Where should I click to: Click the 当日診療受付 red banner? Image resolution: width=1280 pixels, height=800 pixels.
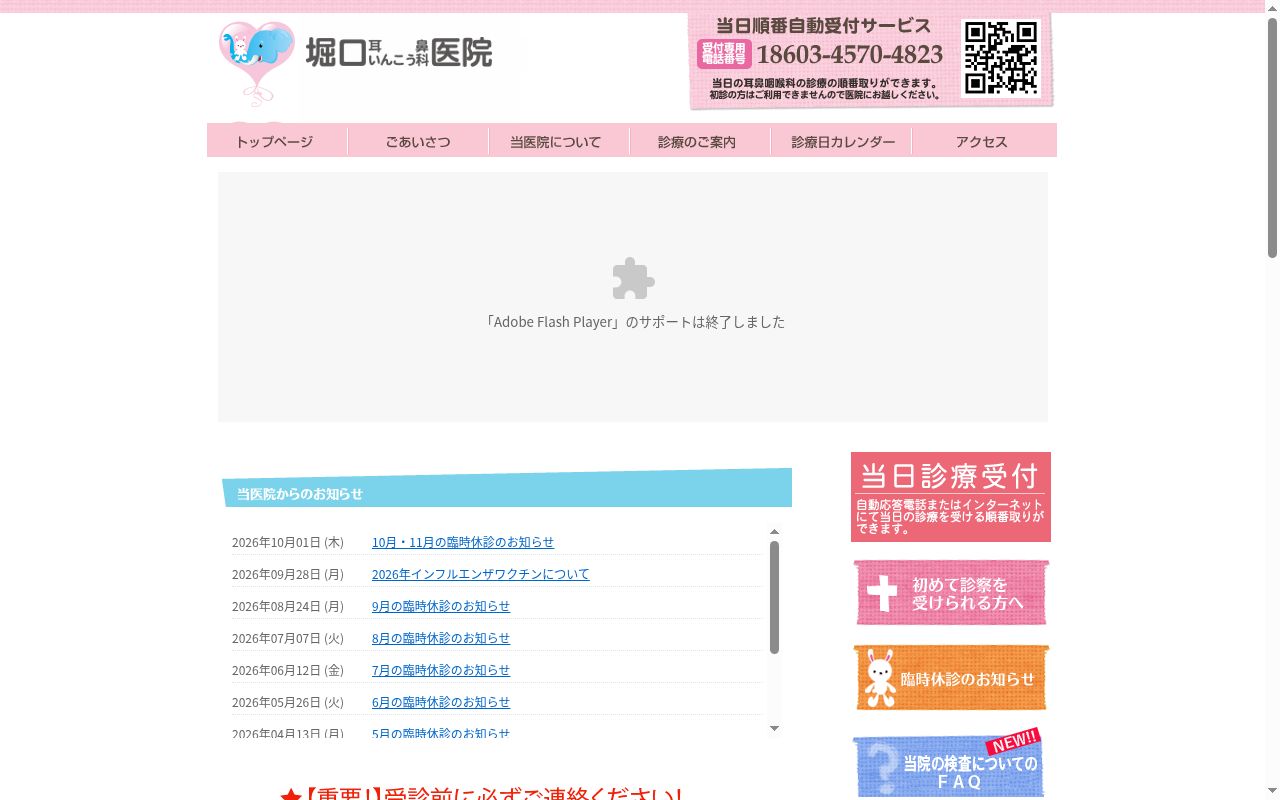[951, 497]
